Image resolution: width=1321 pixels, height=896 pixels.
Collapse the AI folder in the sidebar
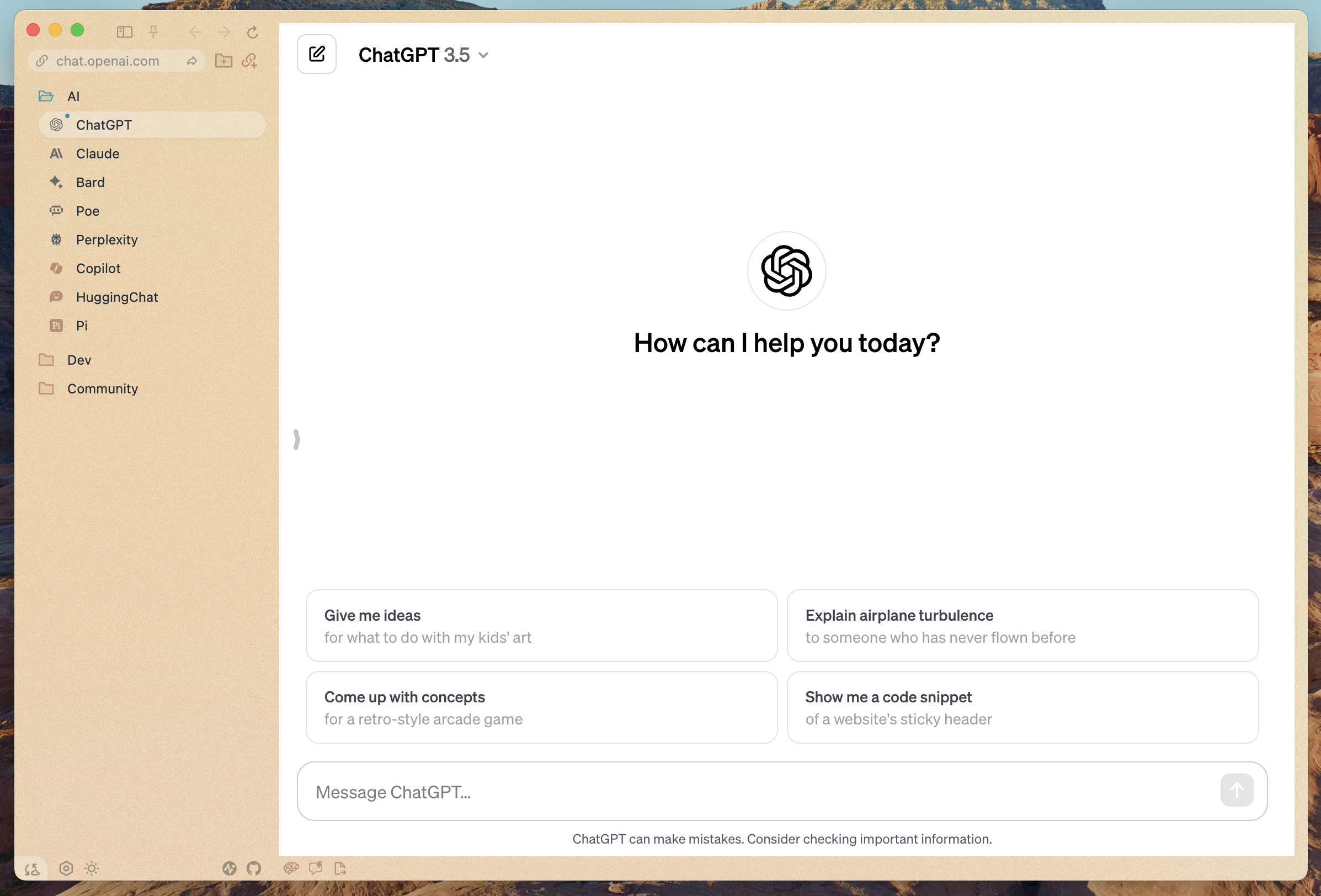coord(73,96)
